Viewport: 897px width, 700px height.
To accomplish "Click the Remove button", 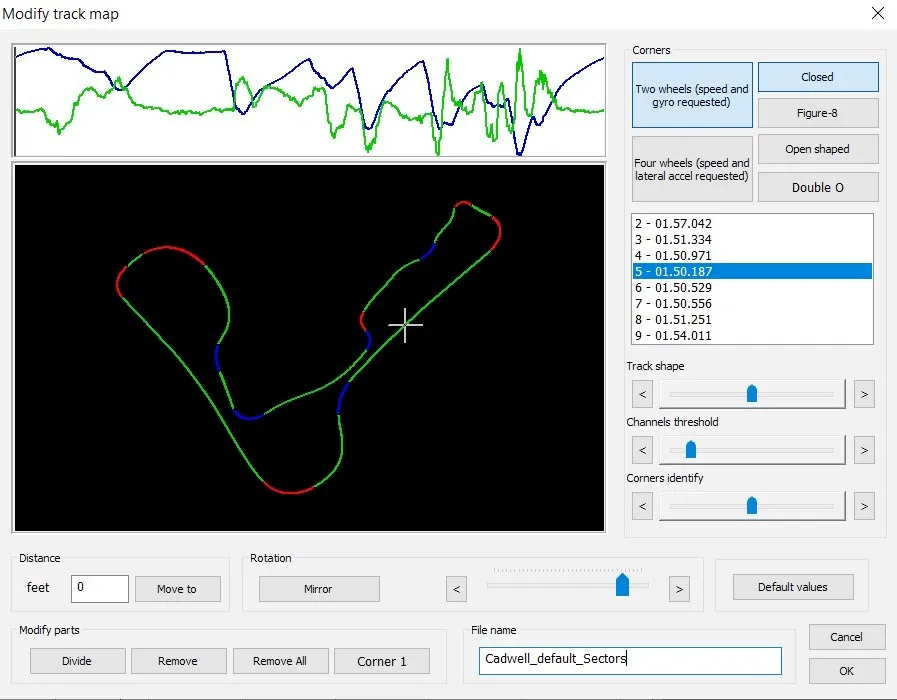I will (178, 661).
